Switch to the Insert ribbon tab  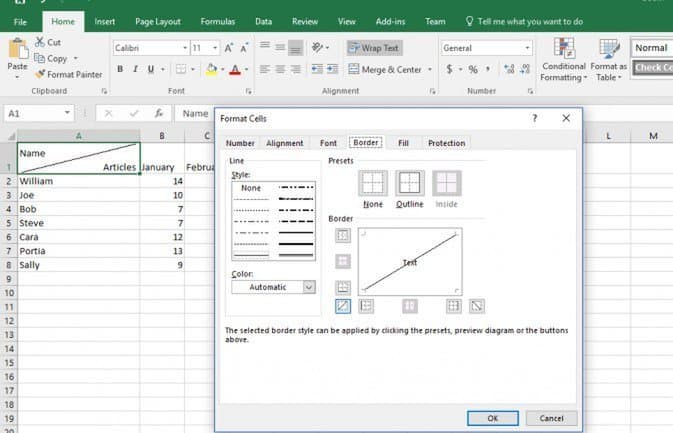[x=105, y=21]
